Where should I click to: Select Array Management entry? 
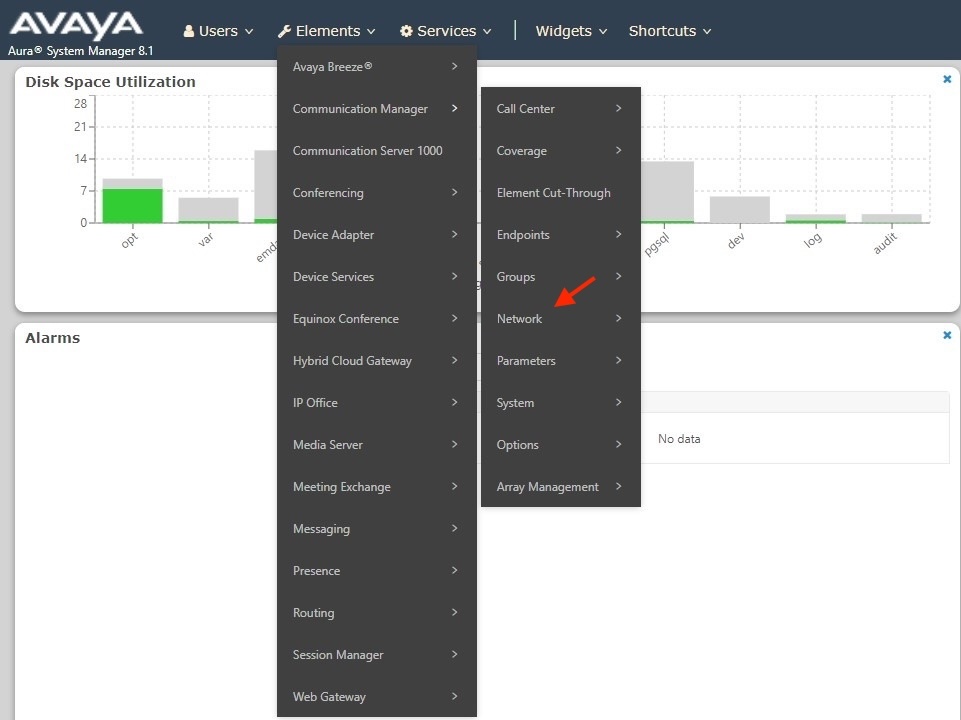(x=560, y=487)
